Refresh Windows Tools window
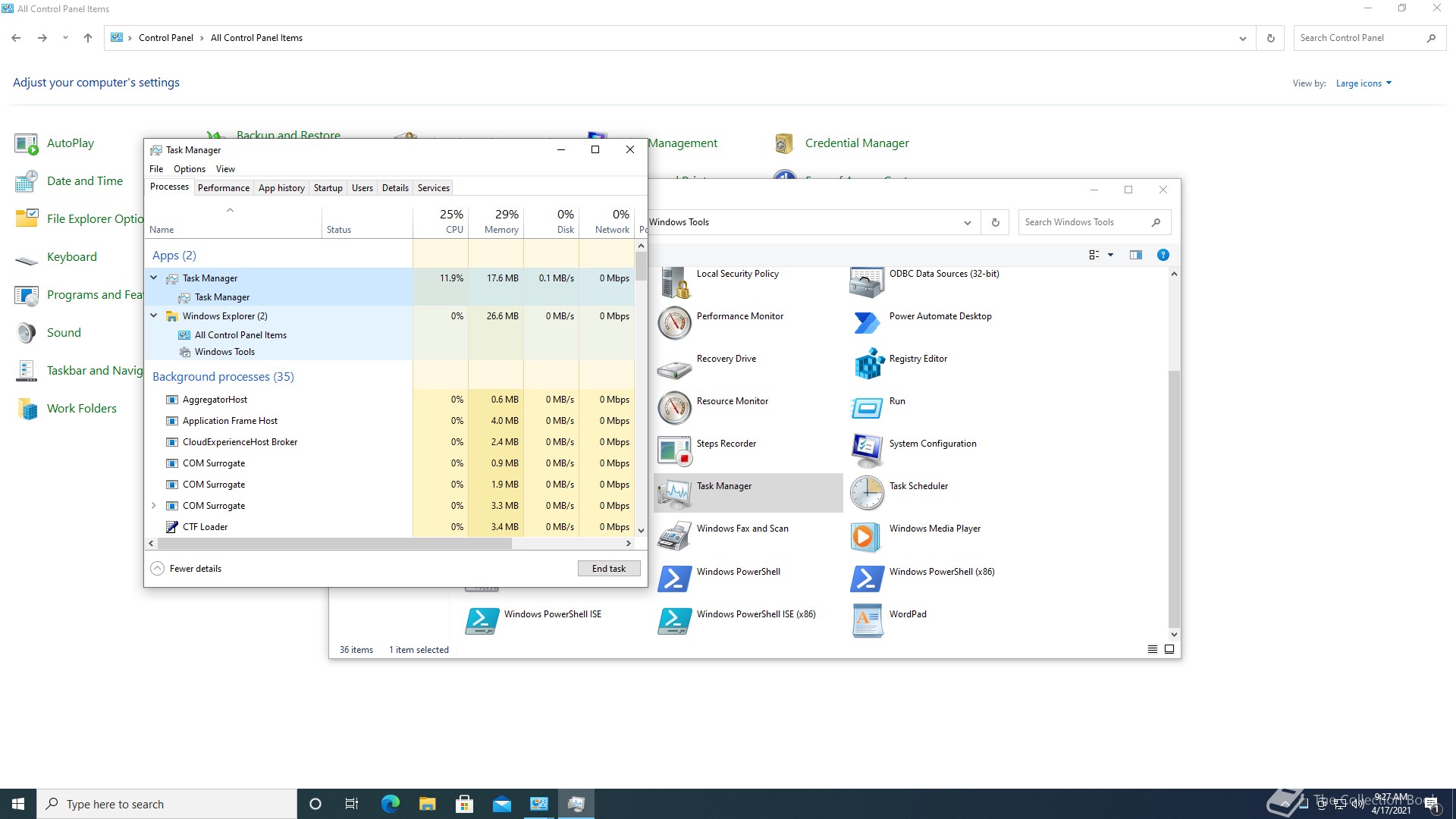Screen dimensions: 1456x819 coord(996,223)
